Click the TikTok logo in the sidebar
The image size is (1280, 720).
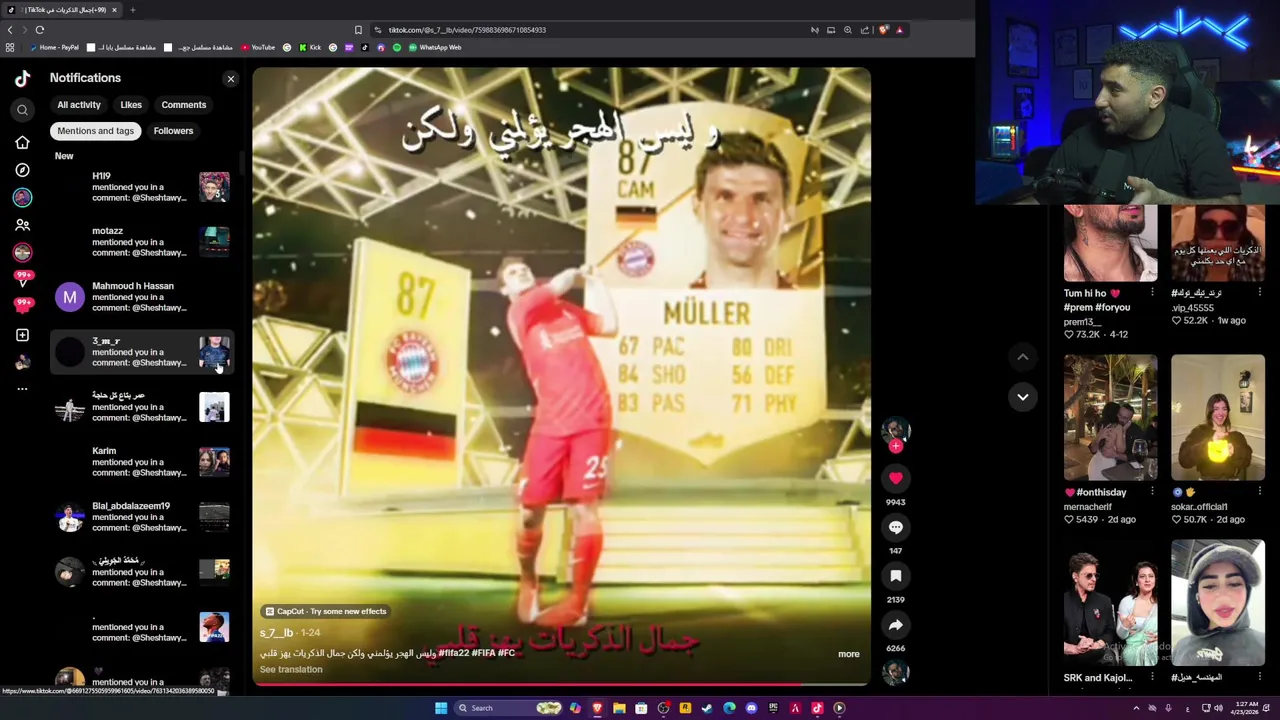tap(22, 79)
